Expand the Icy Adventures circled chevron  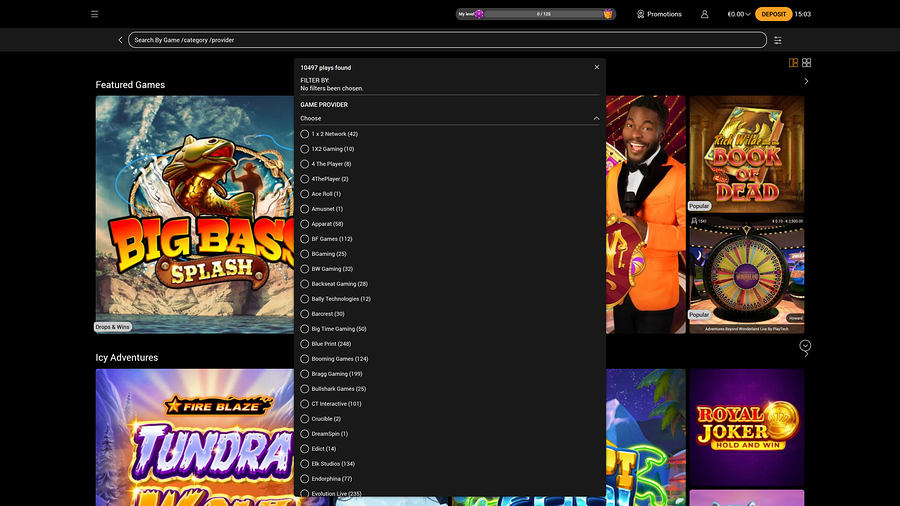[805, 346]
